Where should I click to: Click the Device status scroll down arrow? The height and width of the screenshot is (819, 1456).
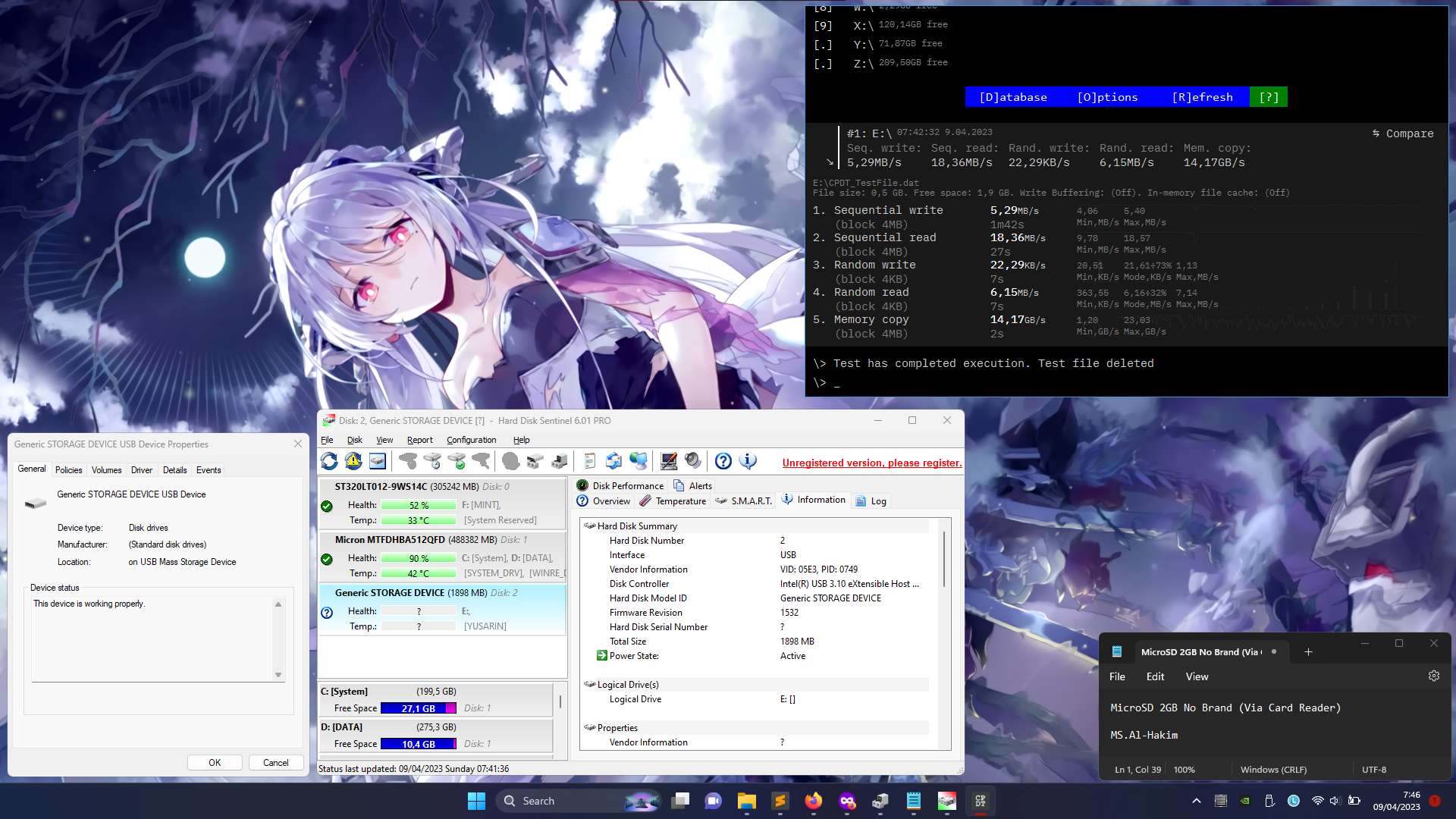click(x=278, y=675)
